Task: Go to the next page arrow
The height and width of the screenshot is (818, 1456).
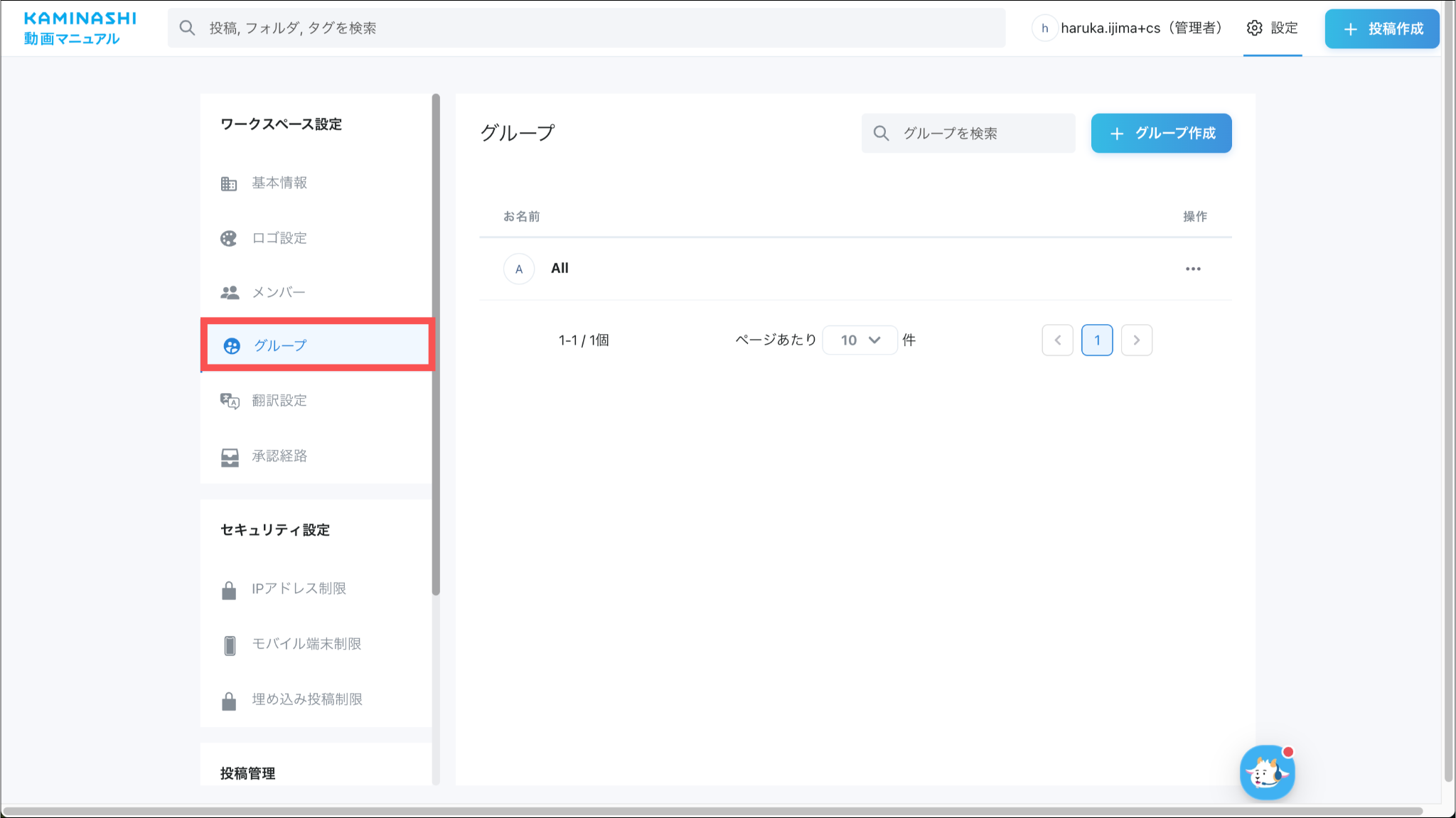Action: point(1136,340)
